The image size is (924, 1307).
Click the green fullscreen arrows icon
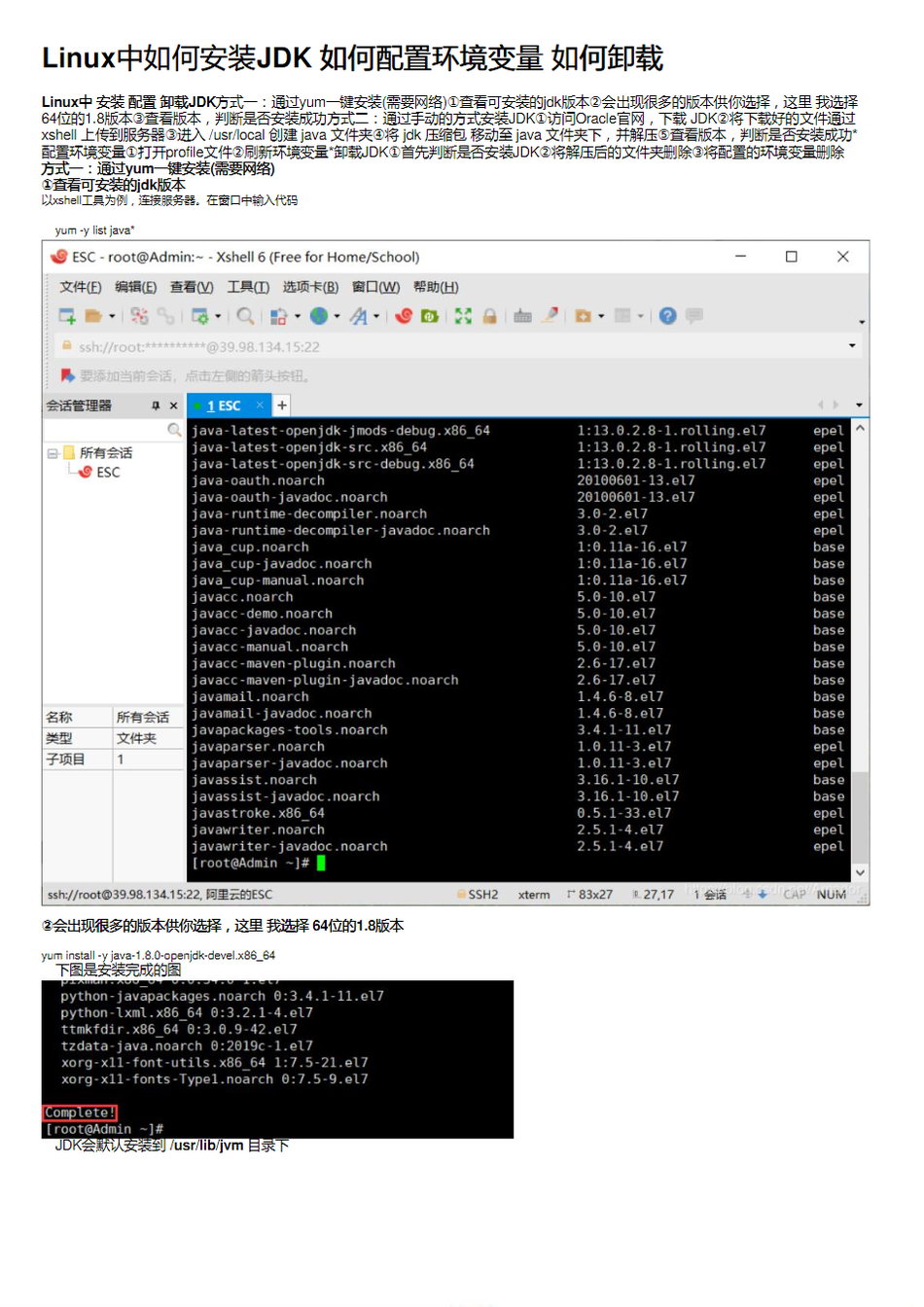463,316
